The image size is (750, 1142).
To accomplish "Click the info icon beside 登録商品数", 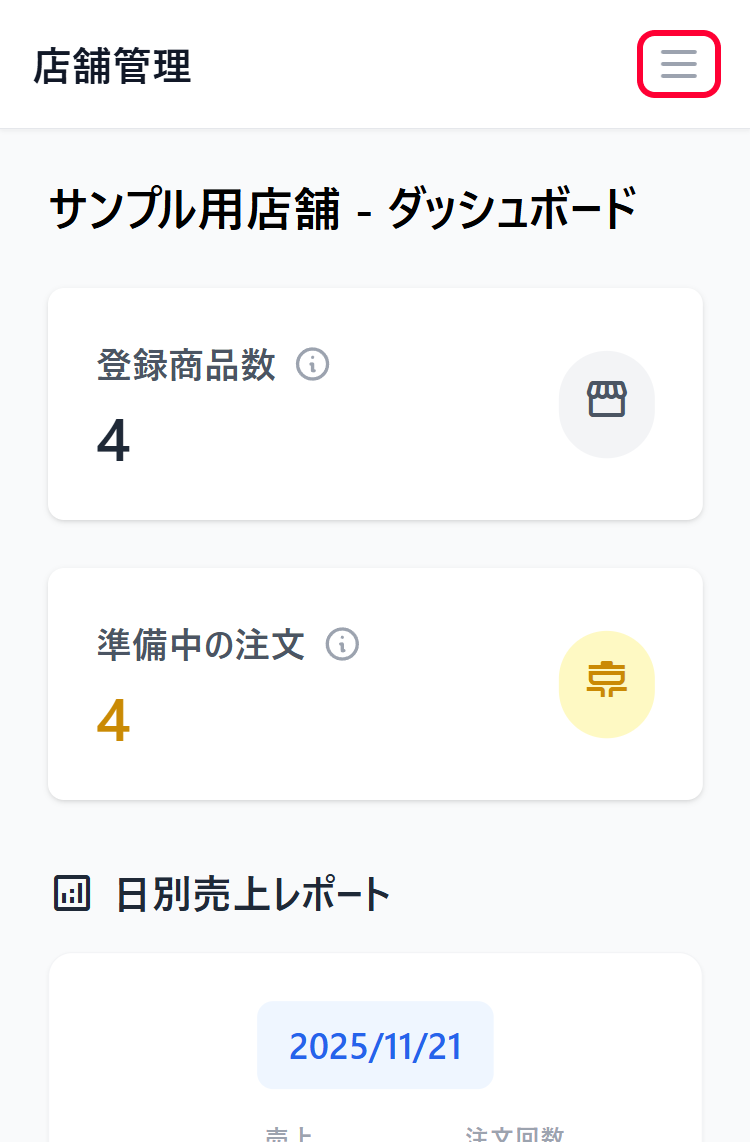I will [x=312, y=363].
